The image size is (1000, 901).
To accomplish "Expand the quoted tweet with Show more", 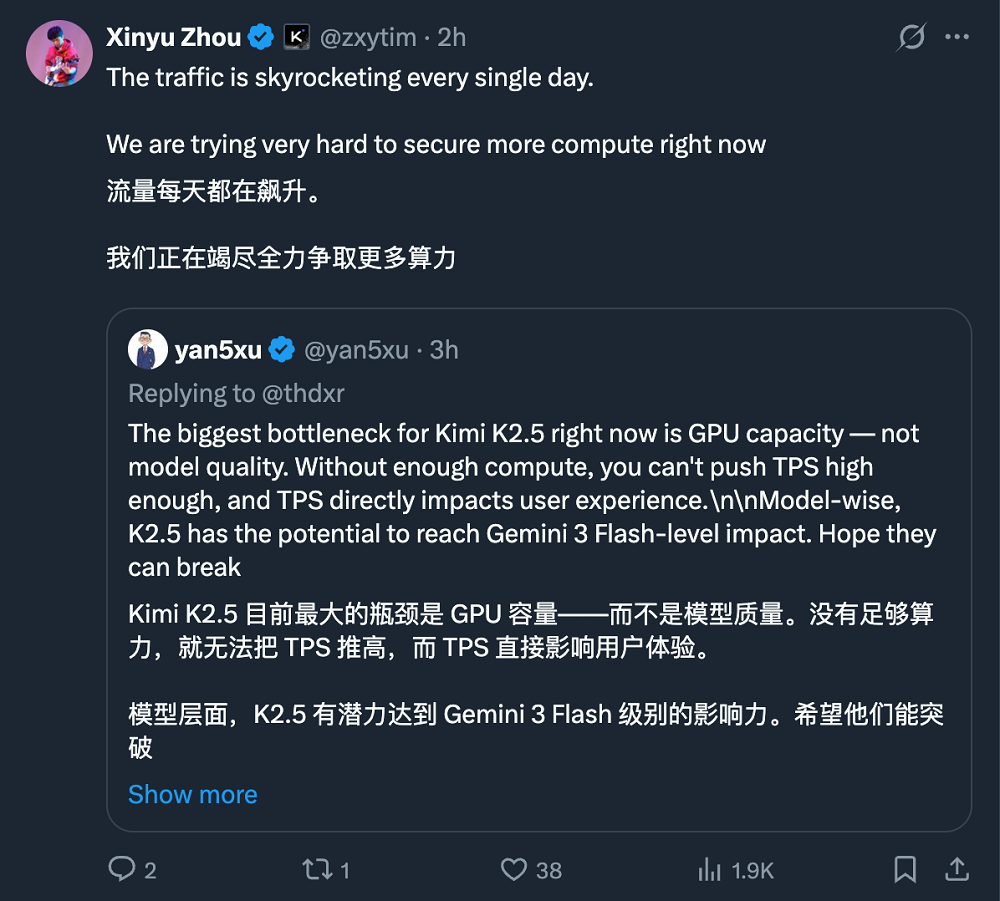I will coord(193,794).
